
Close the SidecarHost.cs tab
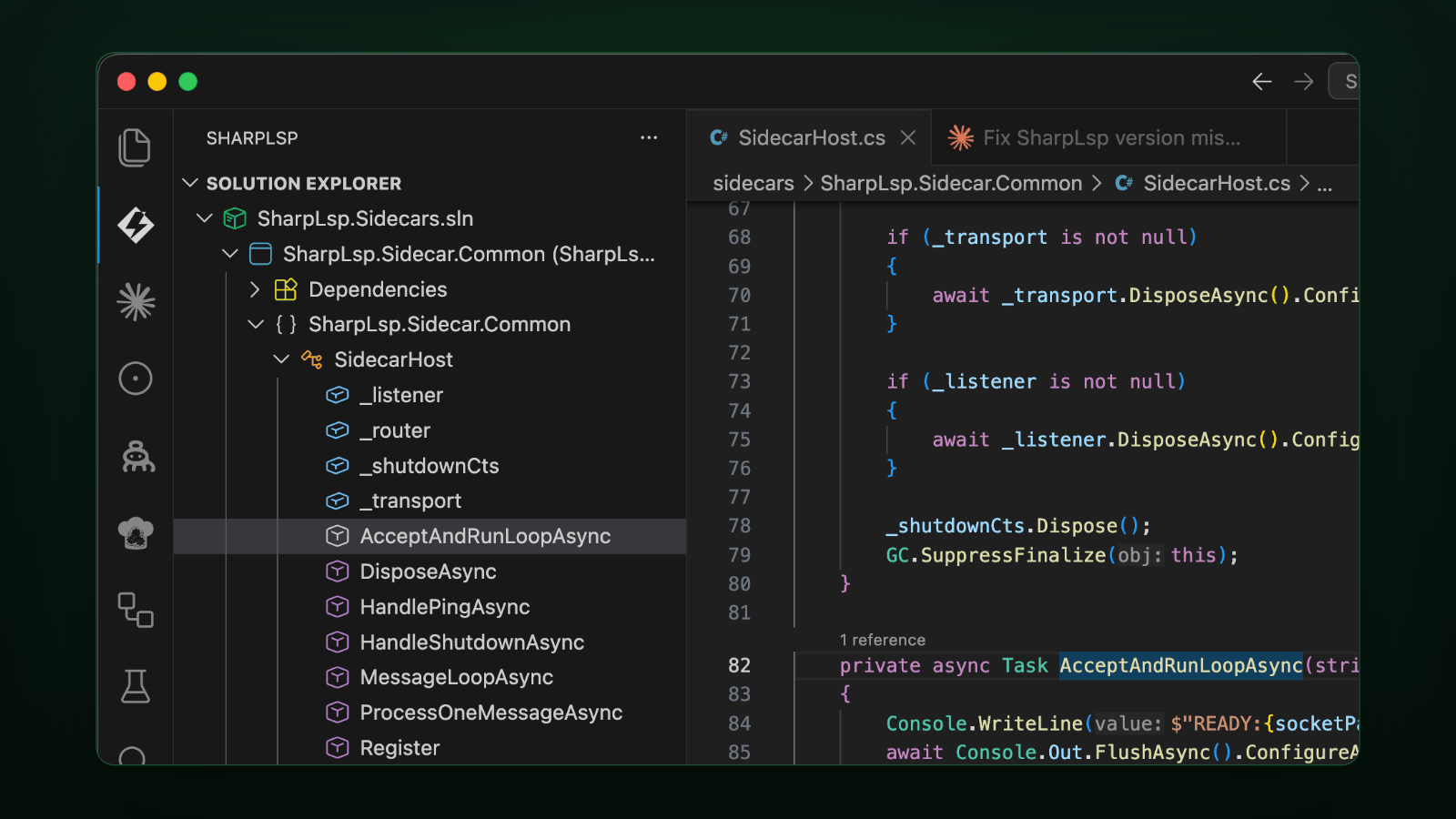[x=907, y=137]
